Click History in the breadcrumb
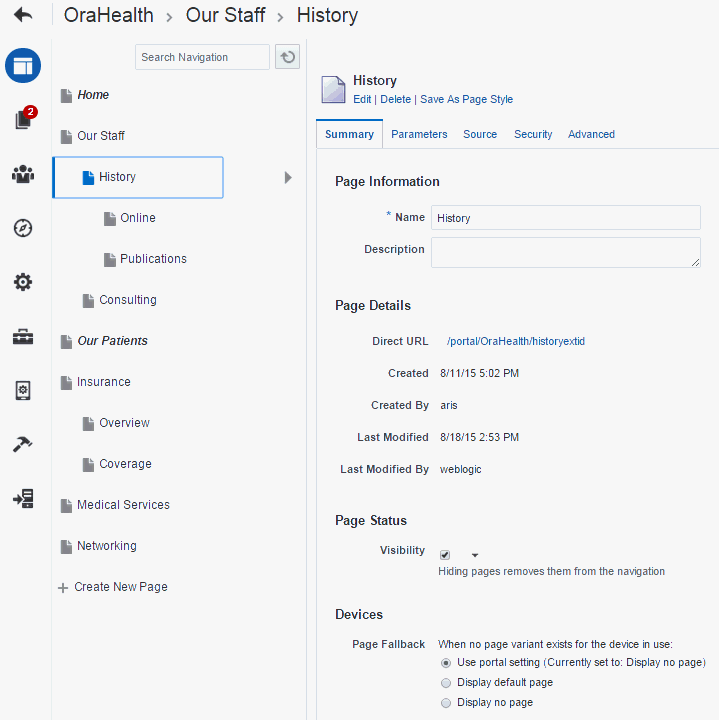Viewport: 719px width, 720px height. [x=327, y=15]
